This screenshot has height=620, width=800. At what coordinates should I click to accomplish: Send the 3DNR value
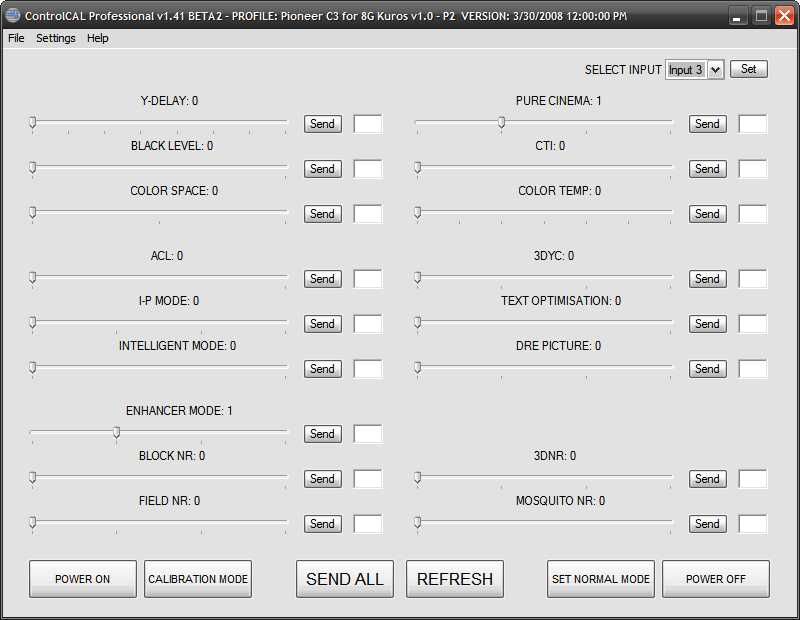tap(708, 479)
